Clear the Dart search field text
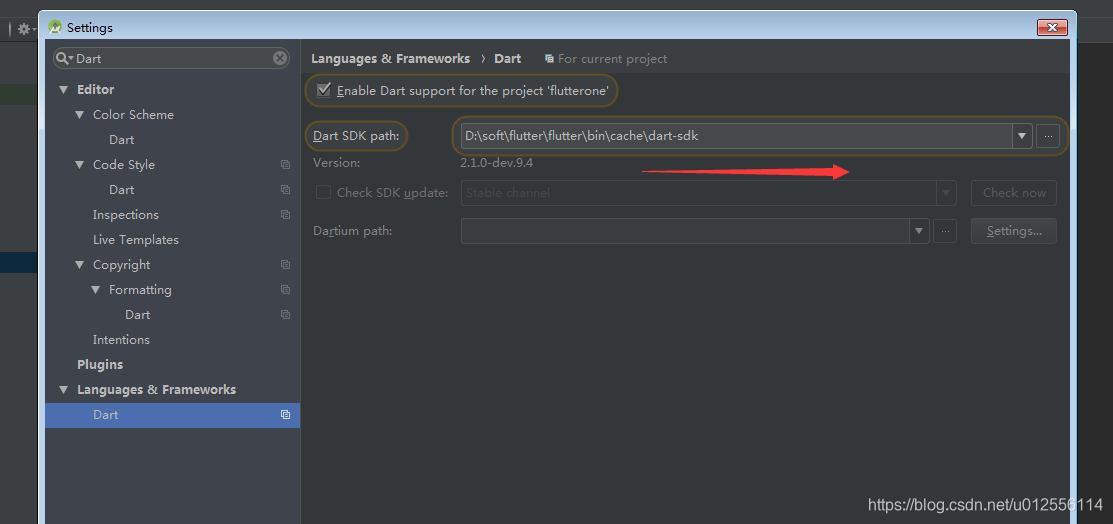Screen dimensions: 1113x524 [280, 58]
